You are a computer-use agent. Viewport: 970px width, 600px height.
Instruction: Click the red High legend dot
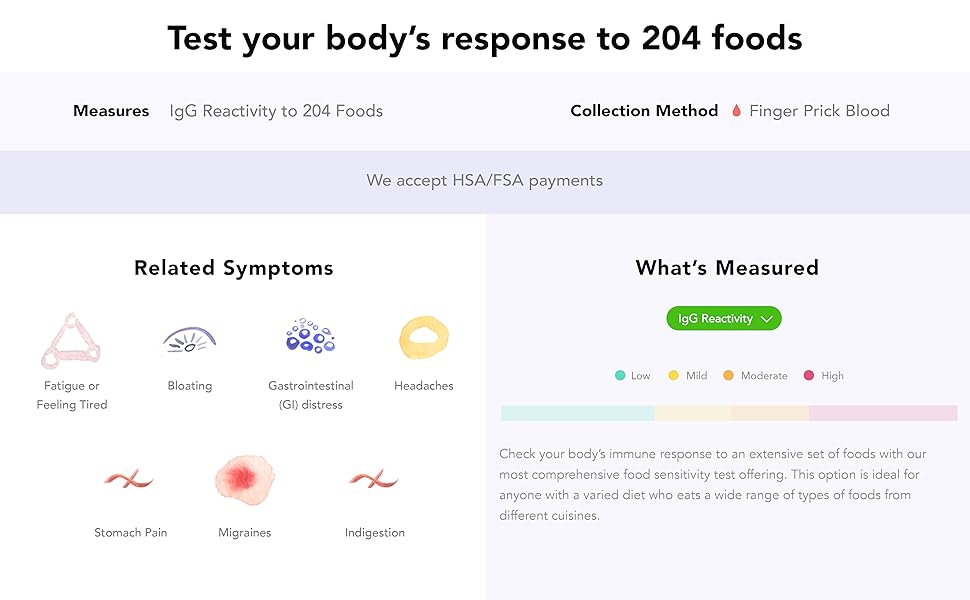(x=809, y=376)
